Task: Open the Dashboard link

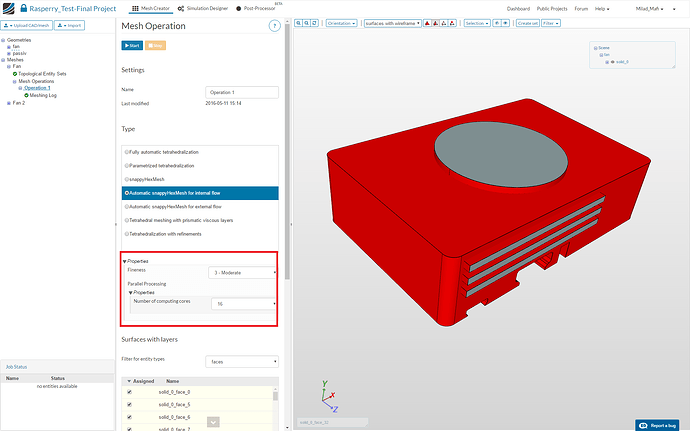Action: (518, 8)
